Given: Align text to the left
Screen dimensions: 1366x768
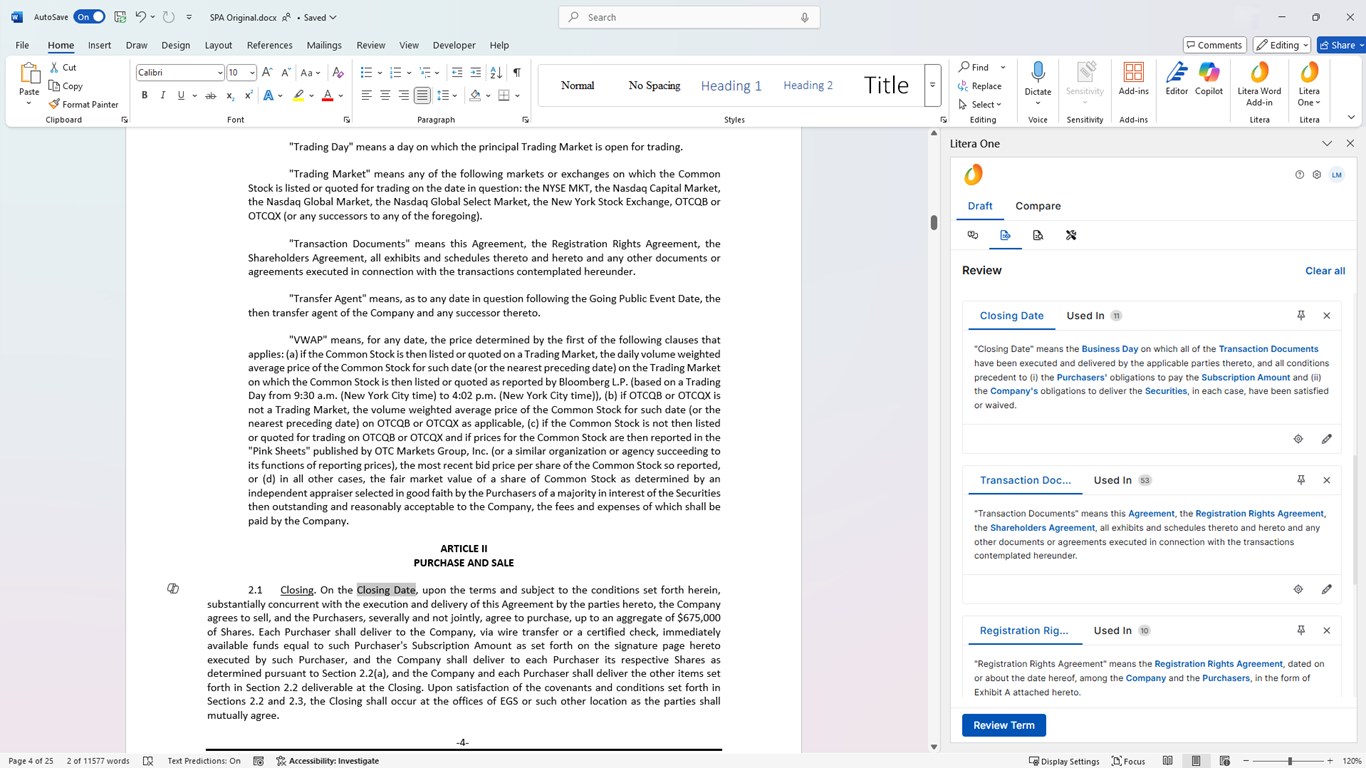Looking at the screenshot, I should click(366, 96).
